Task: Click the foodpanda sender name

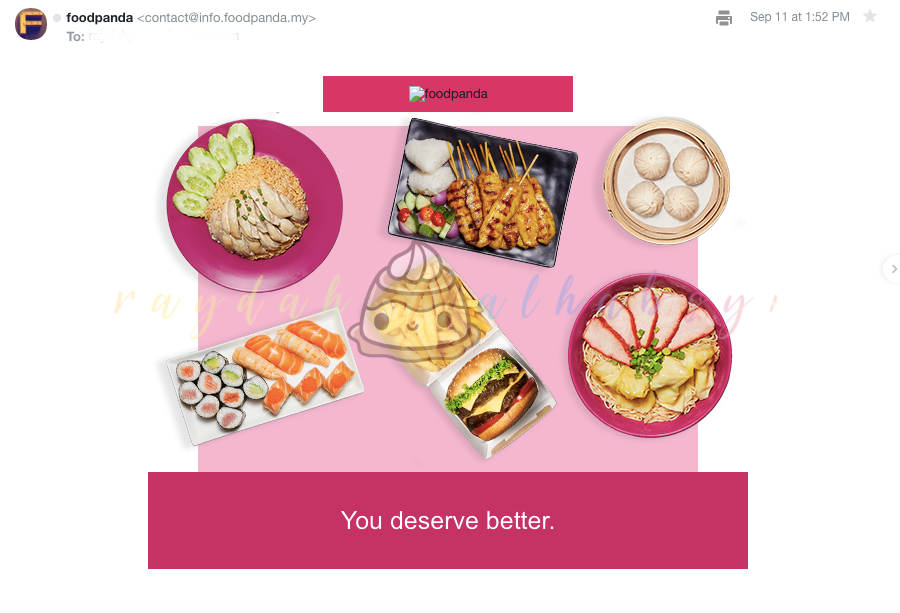Action: point(99,18)
